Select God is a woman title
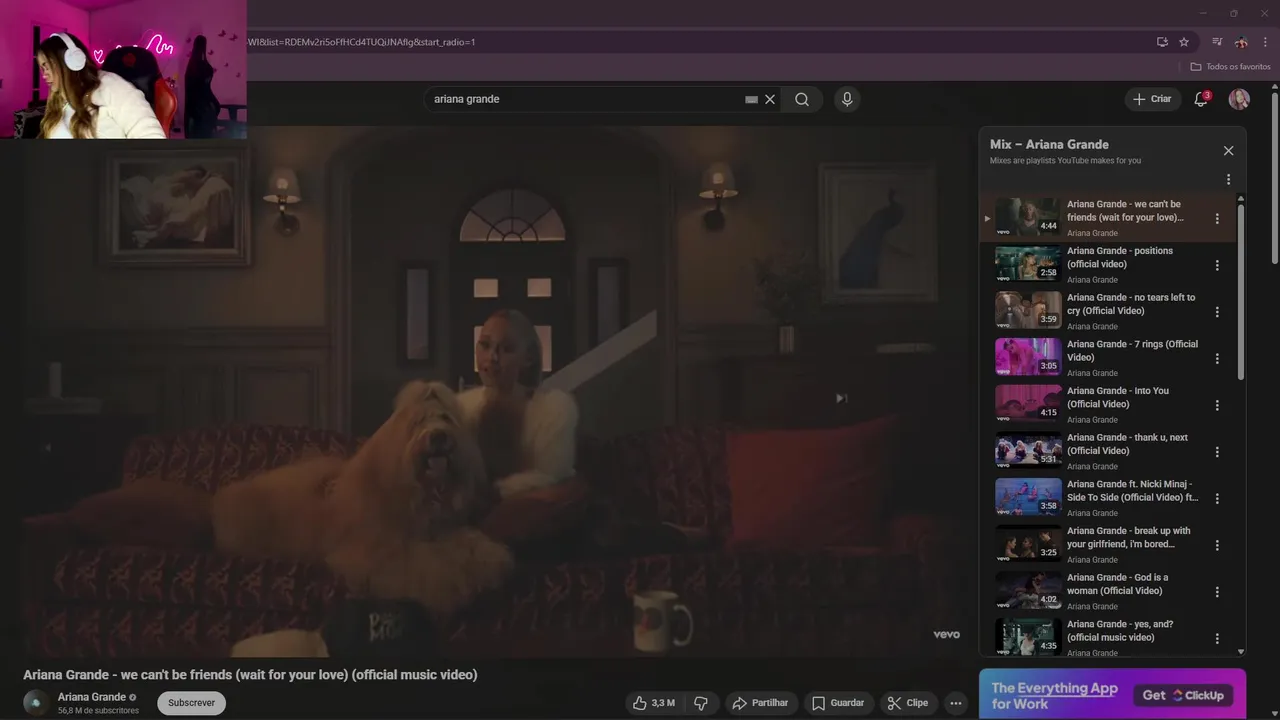Viewport: 1280px width, 720px height. (1117, 584)
